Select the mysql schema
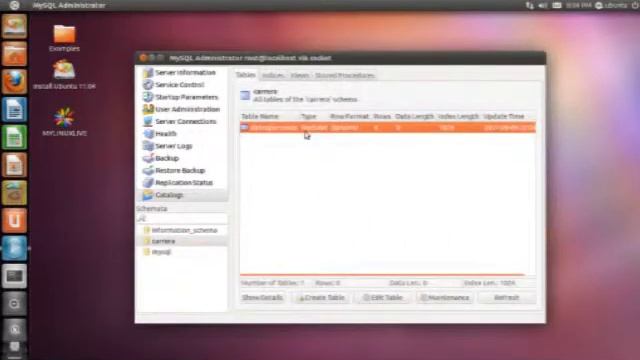This screenshot has width=640, height=360. (161, 252)
